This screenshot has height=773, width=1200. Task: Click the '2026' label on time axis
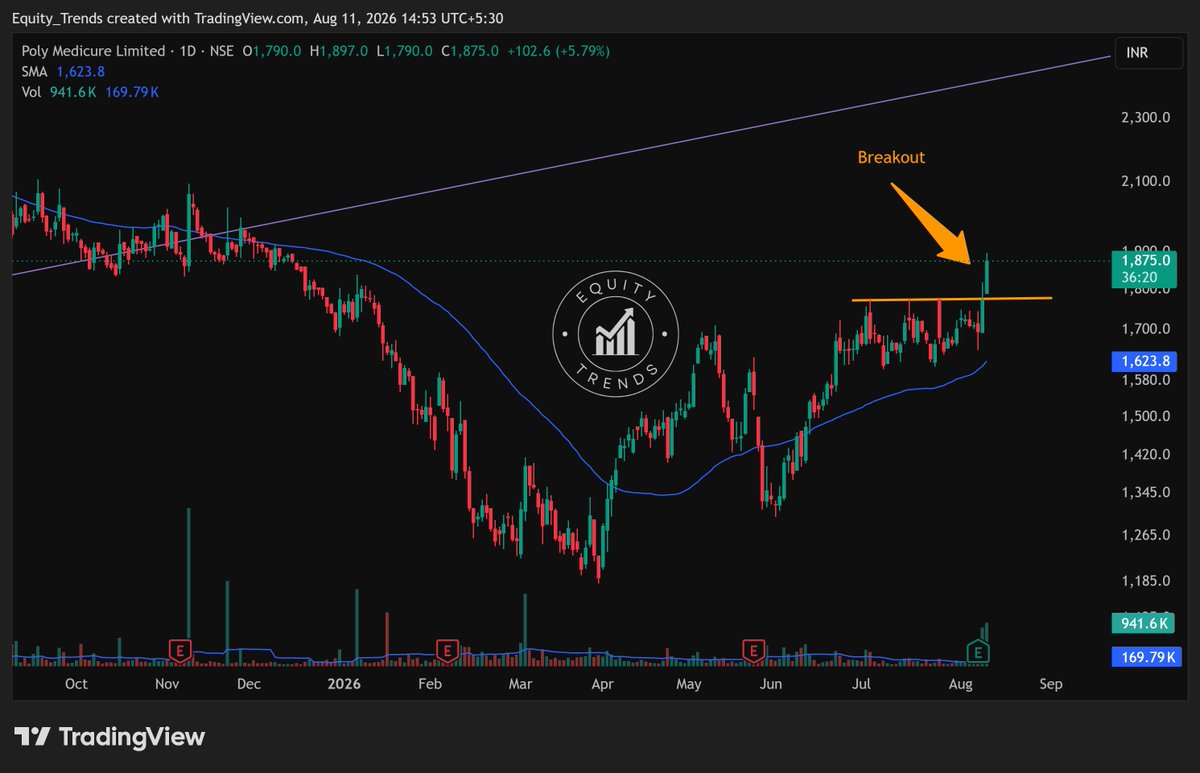tap(343, 685)
